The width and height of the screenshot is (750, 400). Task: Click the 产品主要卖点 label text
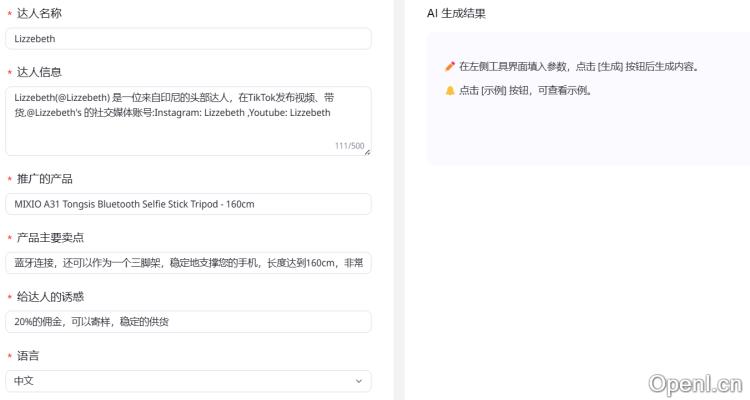[50, 238]
